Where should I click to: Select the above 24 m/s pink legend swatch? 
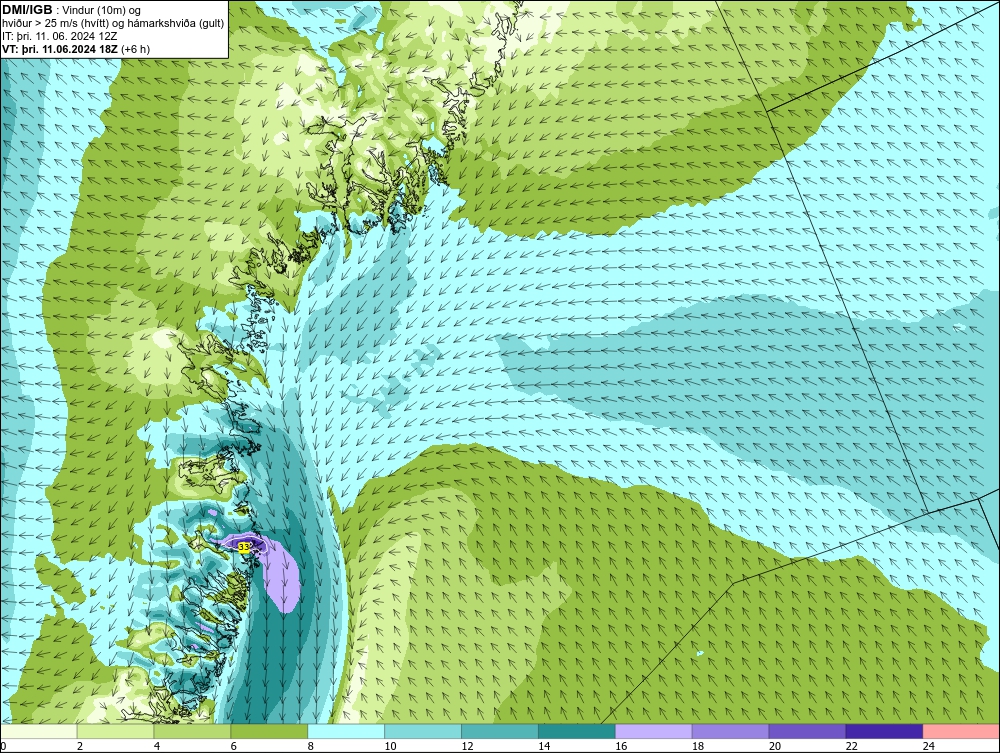tap(961, 731)
